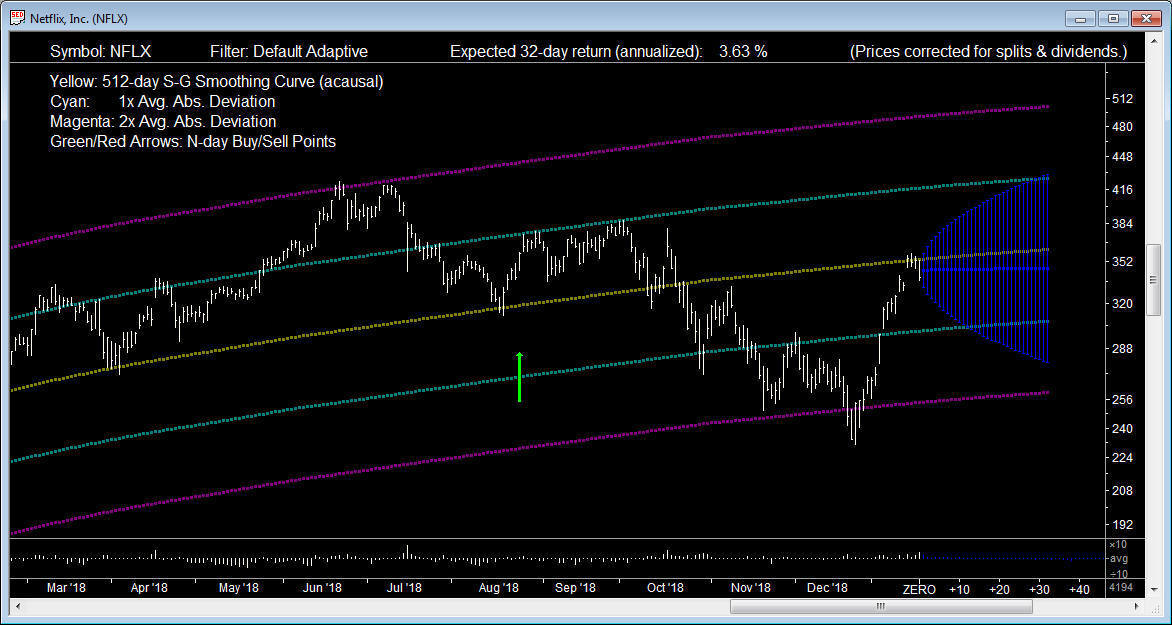The height and width of the screenshot is (625, 1172).
Task: Click the +40 forecast day label
Action: (1079, 589)
